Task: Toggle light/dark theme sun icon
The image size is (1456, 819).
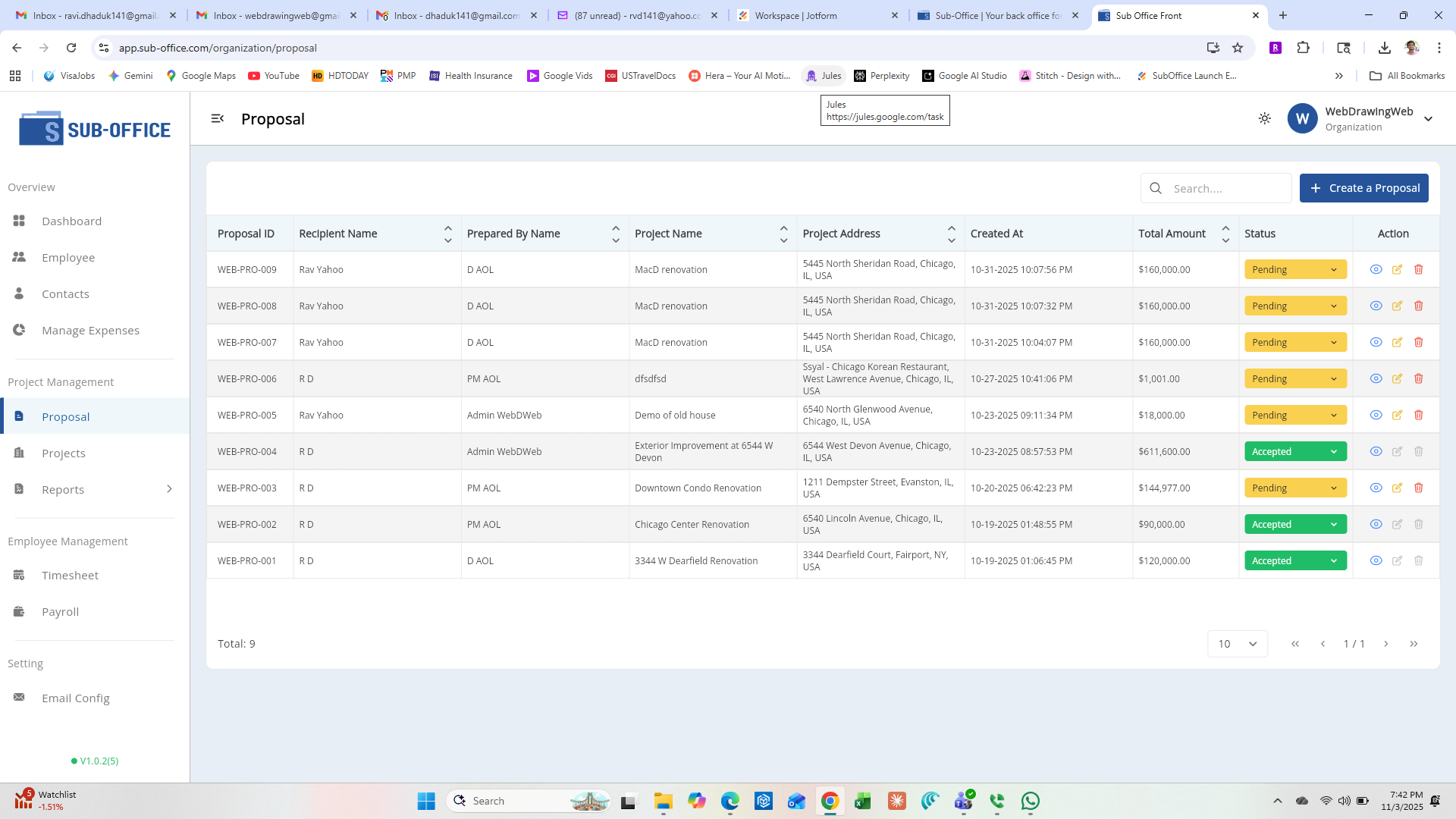Action: coord(1264,118)
